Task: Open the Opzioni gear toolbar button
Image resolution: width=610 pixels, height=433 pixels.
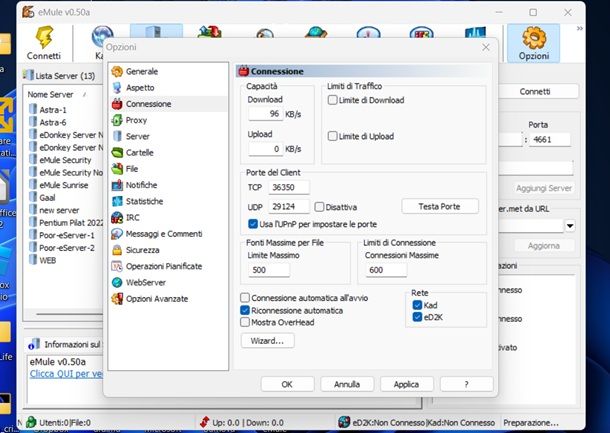Action: click(533, 43)
